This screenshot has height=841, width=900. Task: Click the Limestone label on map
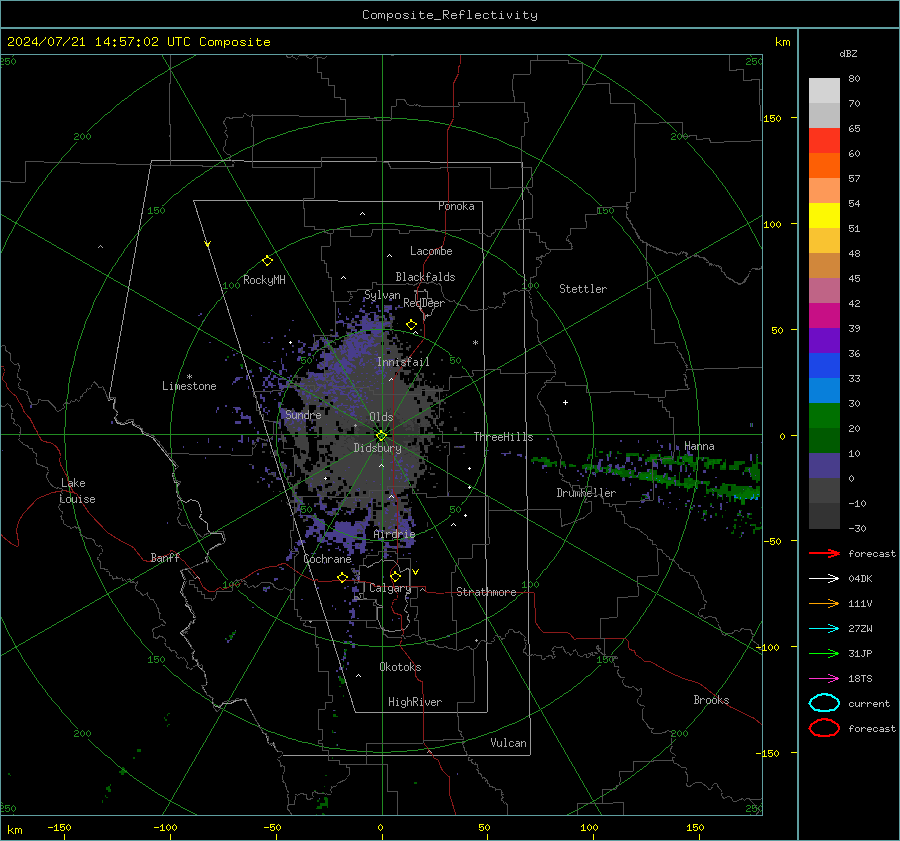pyautogui.click(x=189, y=386)
